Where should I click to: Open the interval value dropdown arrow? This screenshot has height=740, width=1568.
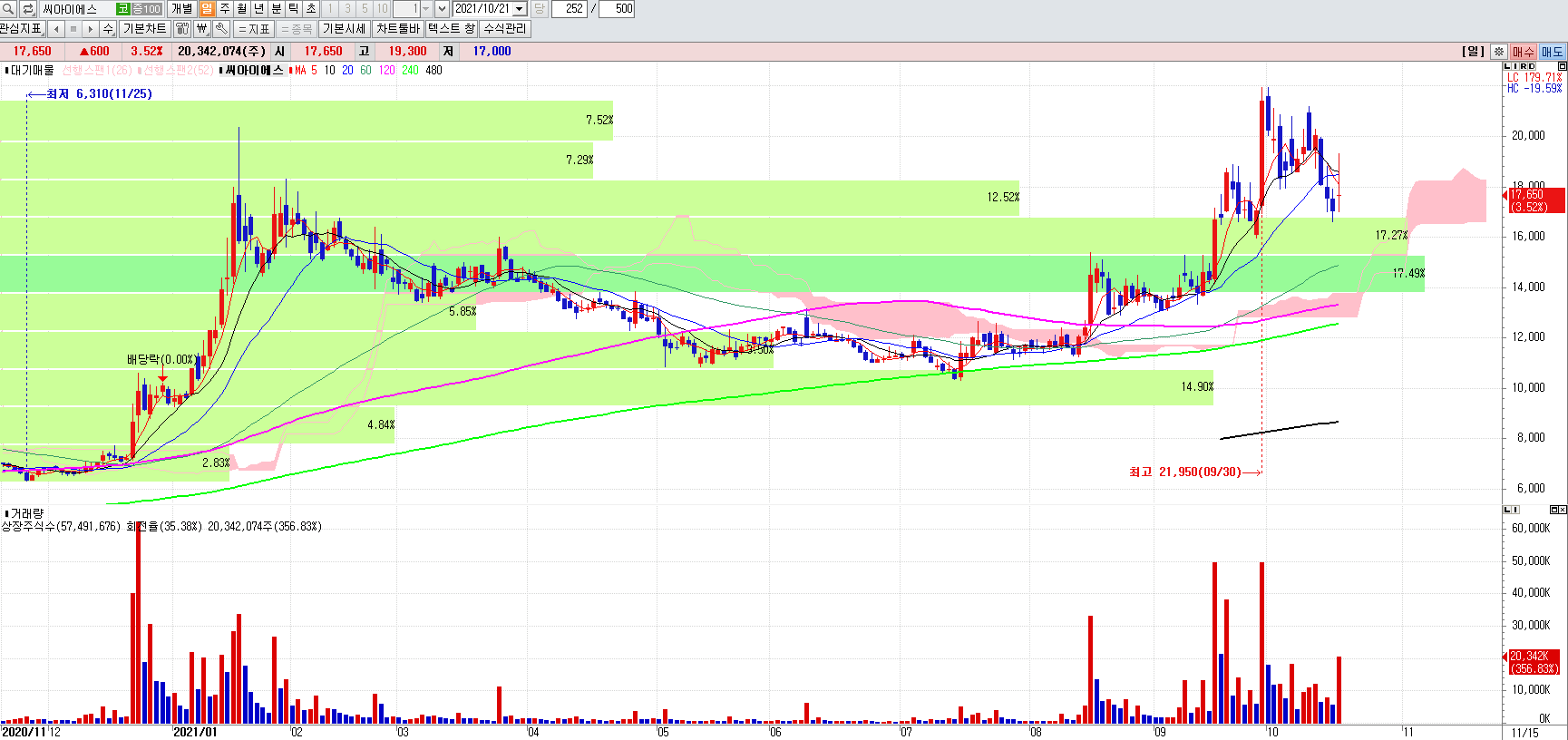tap(425, 9)
